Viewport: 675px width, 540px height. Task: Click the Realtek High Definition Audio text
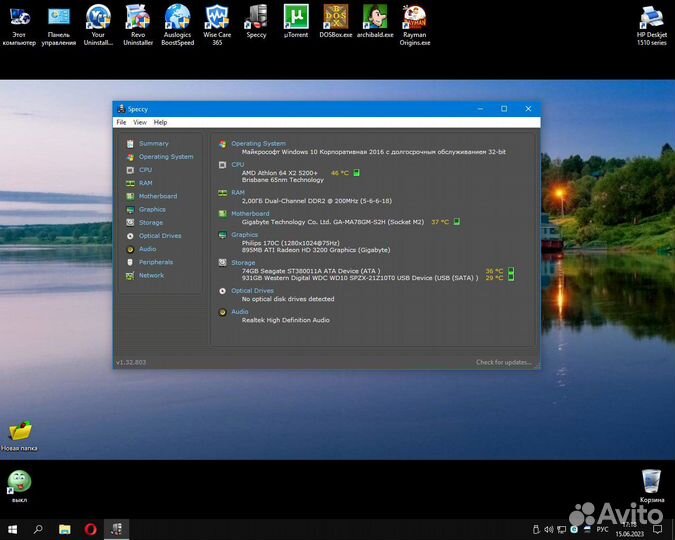pos(285,320)
